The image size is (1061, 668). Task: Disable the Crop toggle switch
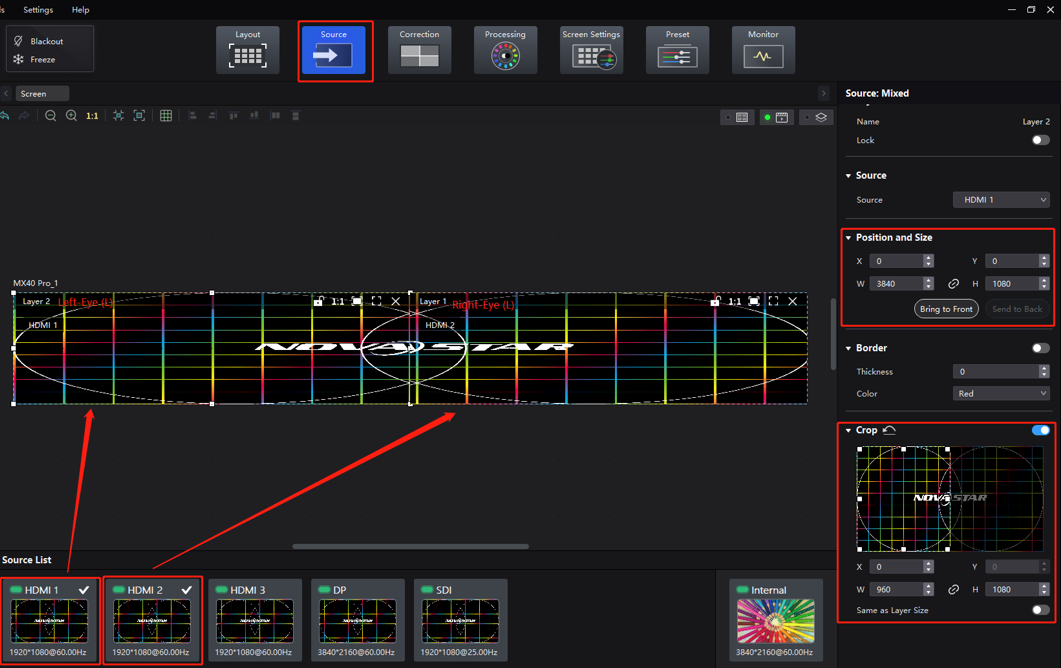1041,430
